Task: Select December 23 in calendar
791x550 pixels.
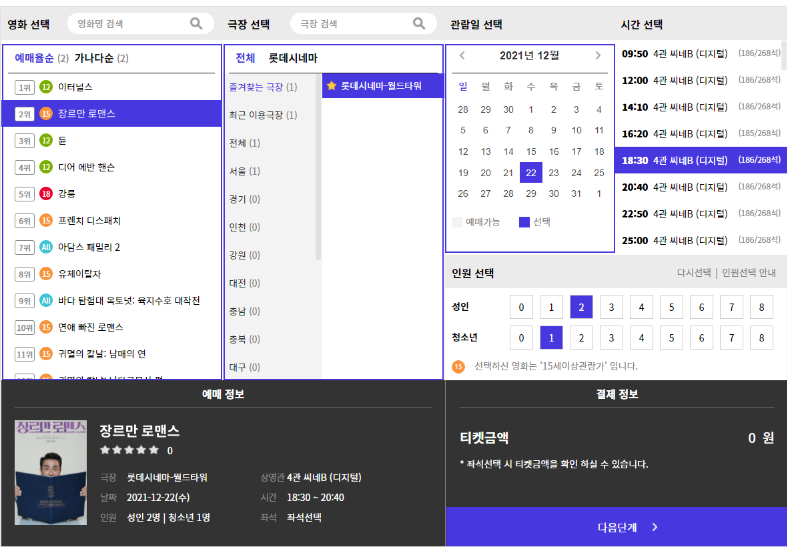Action: (x=553, y=173)
